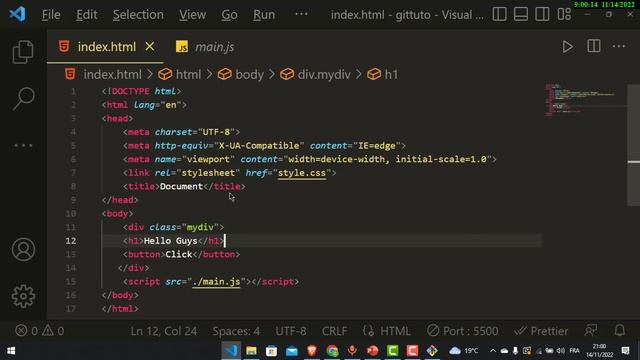Open the Accounts menu icon
The height and width of the screenshot is (360, 640).
click(x=23, y=249)
